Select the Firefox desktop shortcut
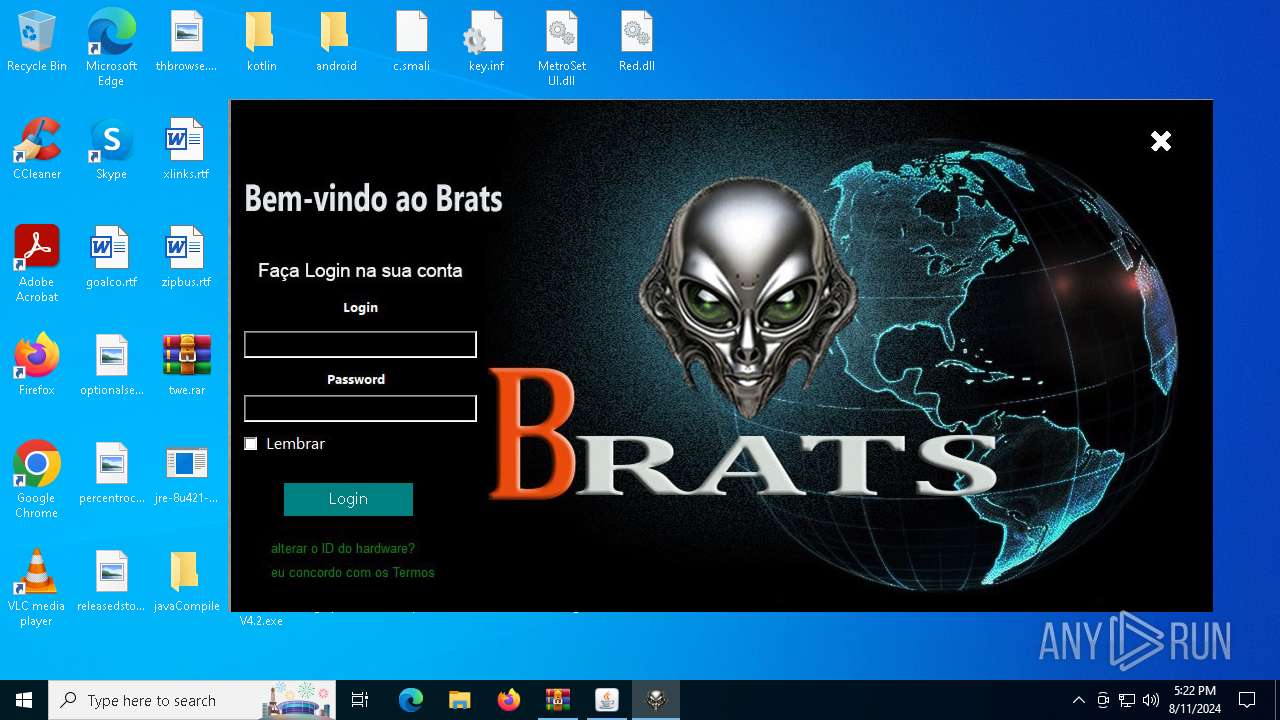Screen dimensions: 1280x720 point(37,366)
